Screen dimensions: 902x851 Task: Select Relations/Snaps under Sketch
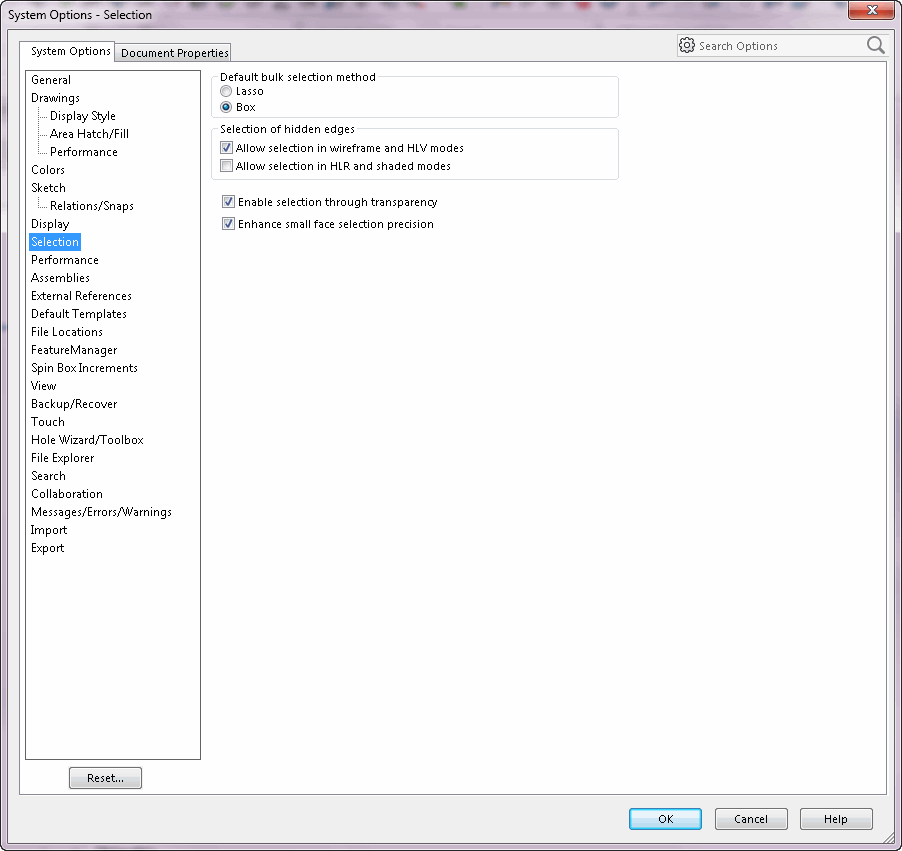91,206
